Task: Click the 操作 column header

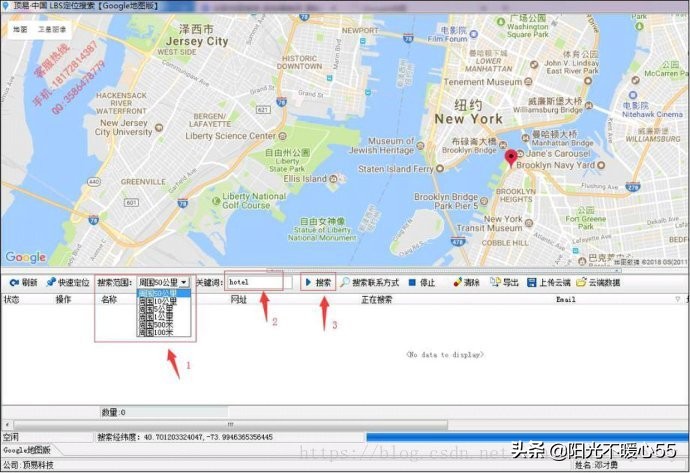Action: click(x=63, y=300)
